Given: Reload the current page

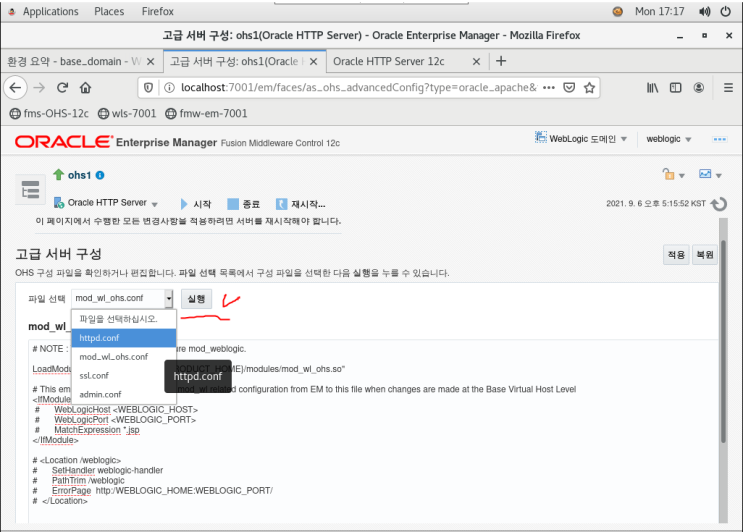Looking at the screenshot, I should click(x=62, y=88).
